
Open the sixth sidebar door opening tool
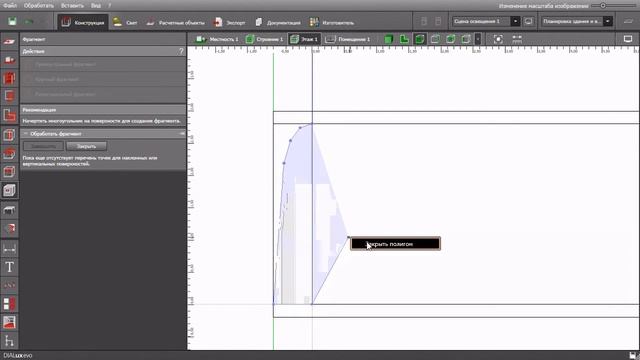9,135
